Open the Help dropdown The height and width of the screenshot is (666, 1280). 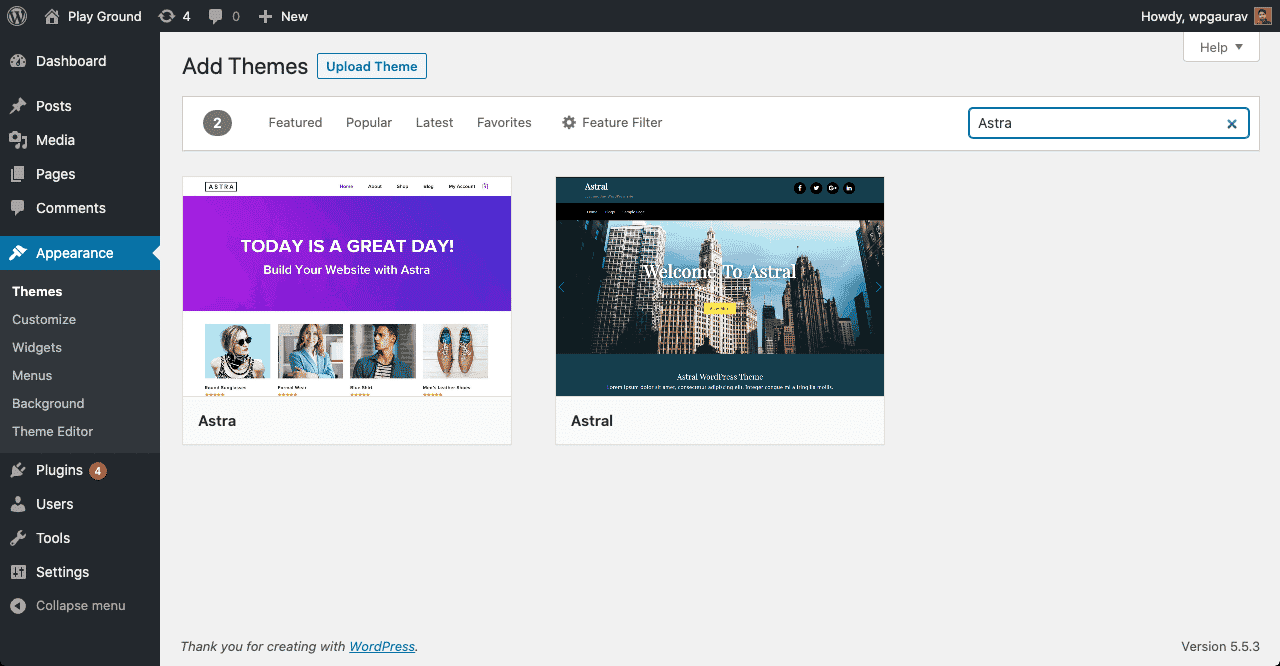coord(1221,46)
